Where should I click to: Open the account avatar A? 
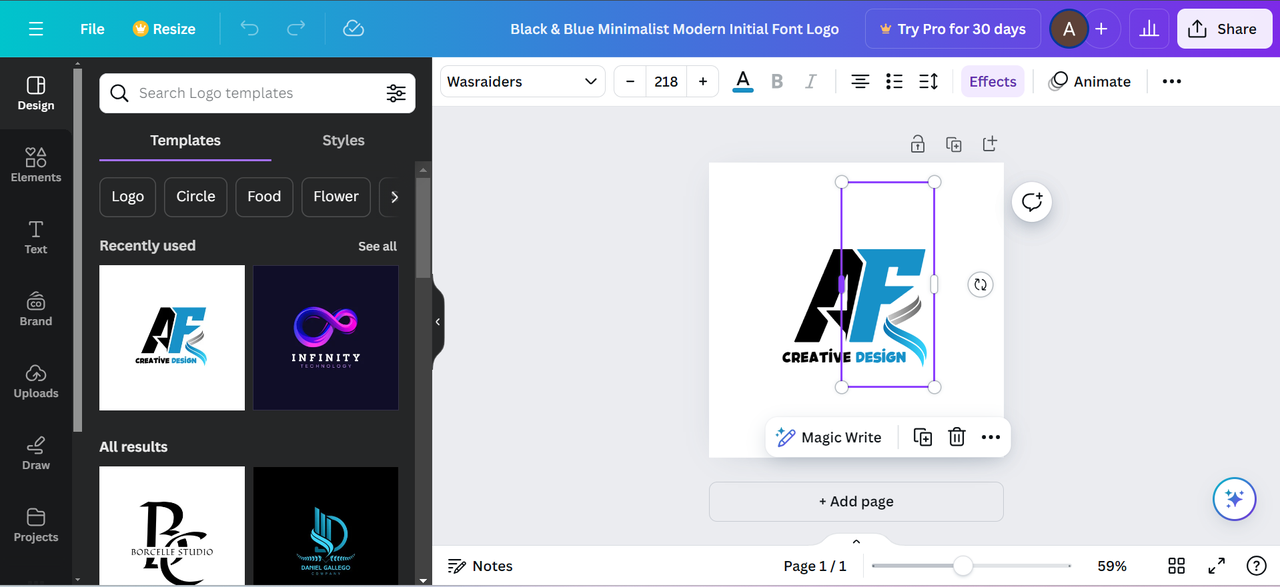tap(1069, 29)
